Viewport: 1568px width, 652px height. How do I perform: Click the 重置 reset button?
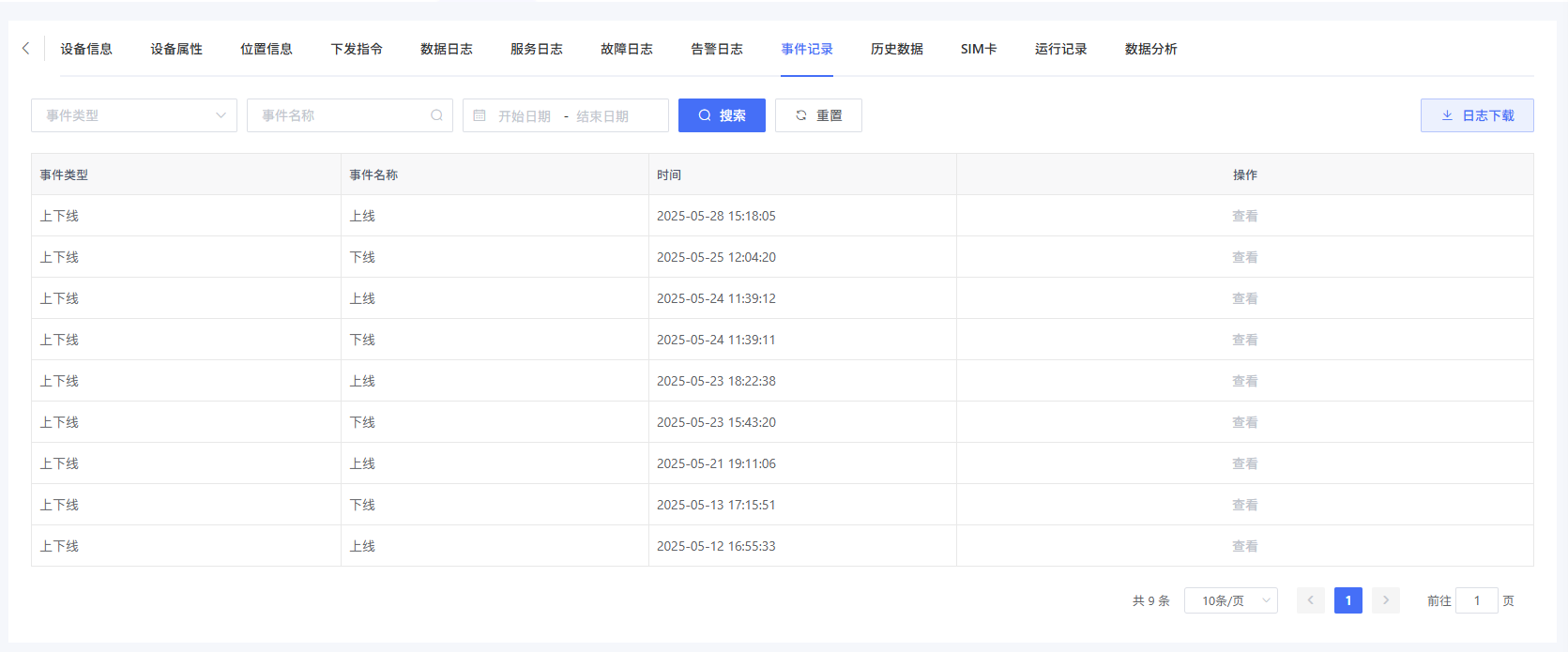[818, 115]
